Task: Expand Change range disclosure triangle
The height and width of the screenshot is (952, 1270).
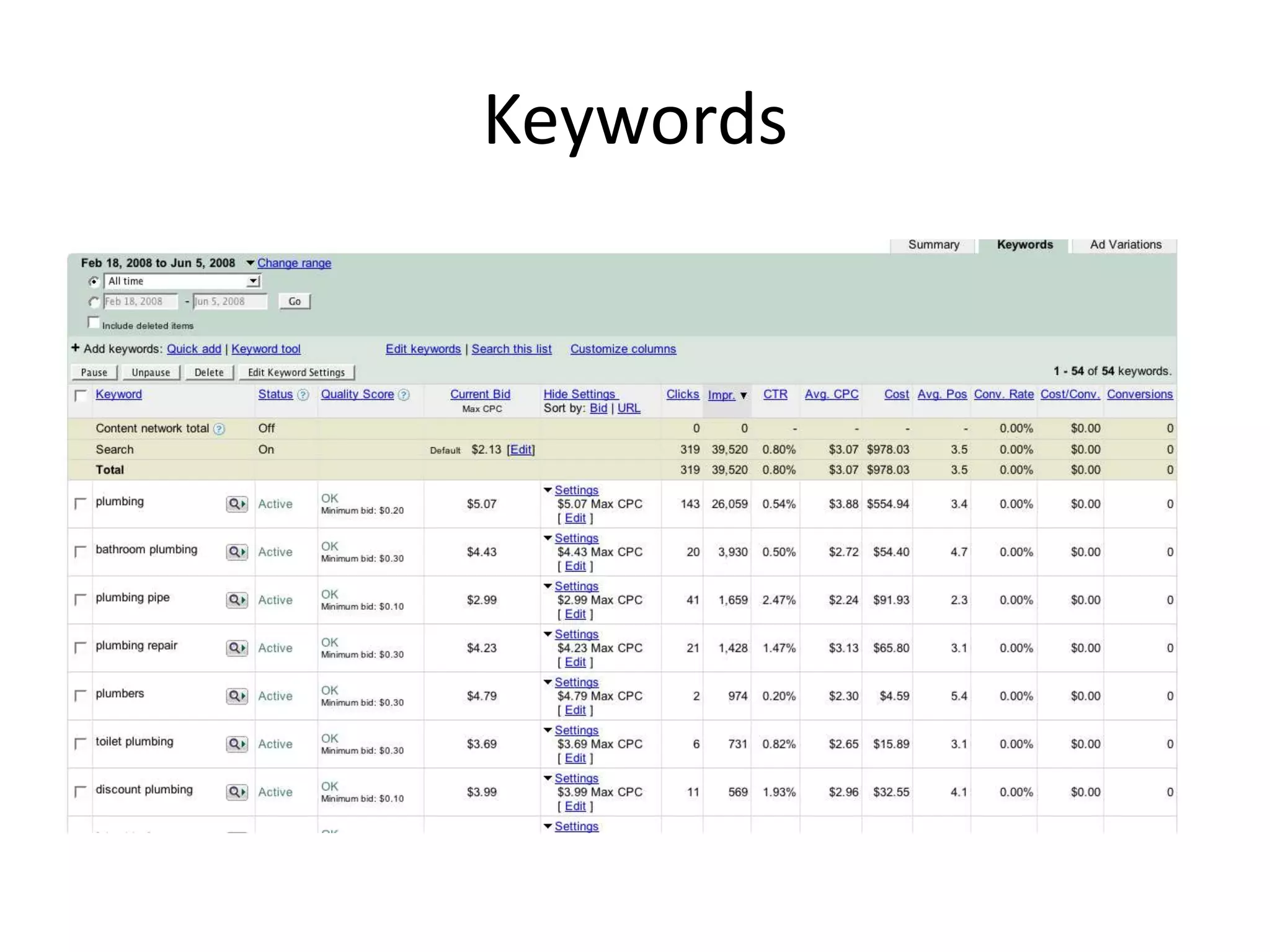Action: click(x=251, y=263)
